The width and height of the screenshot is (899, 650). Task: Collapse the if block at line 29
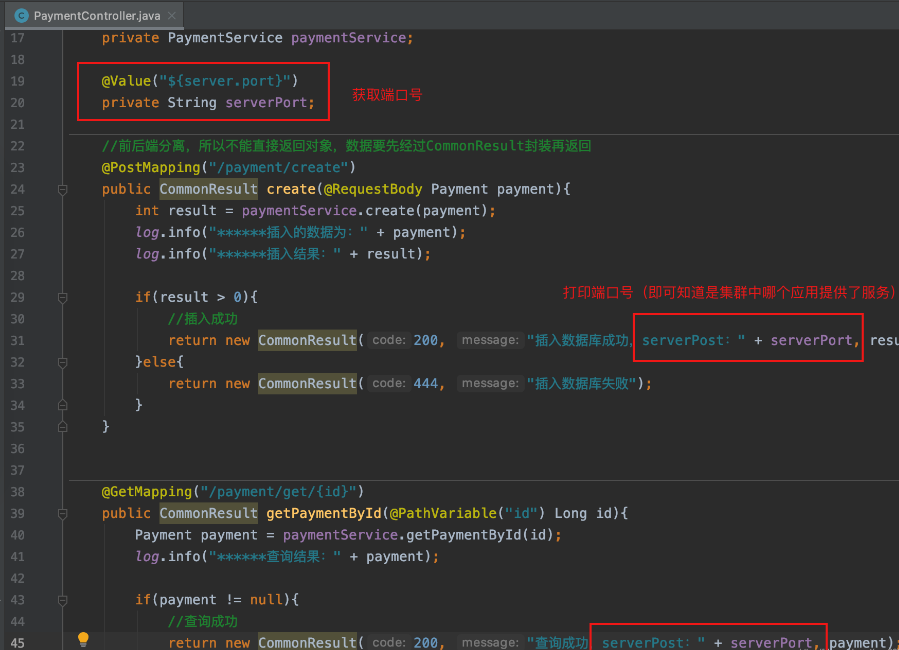point(62,297)
